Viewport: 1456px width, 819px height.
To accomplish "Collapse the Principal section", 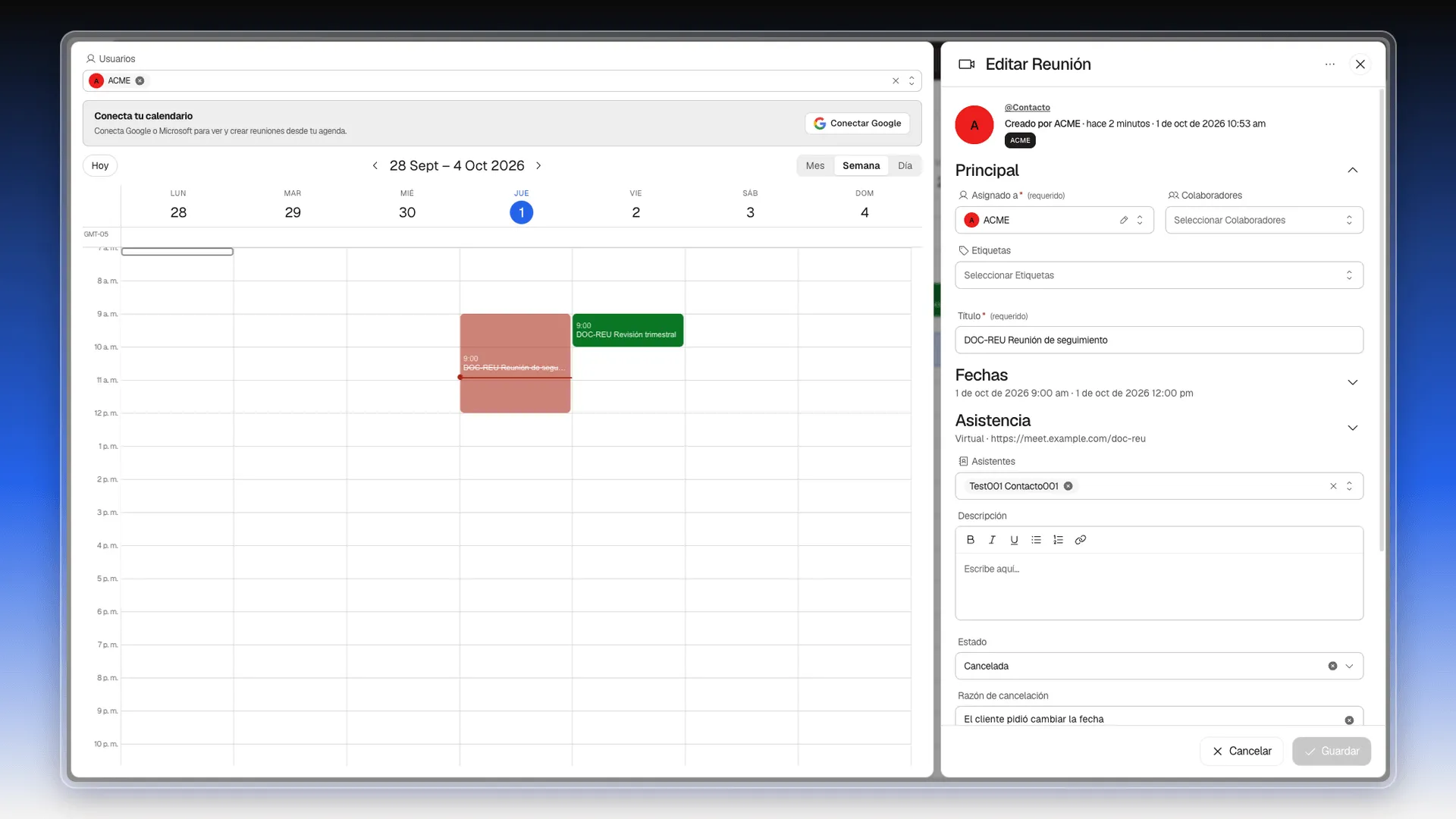I will click(1352, 170).
